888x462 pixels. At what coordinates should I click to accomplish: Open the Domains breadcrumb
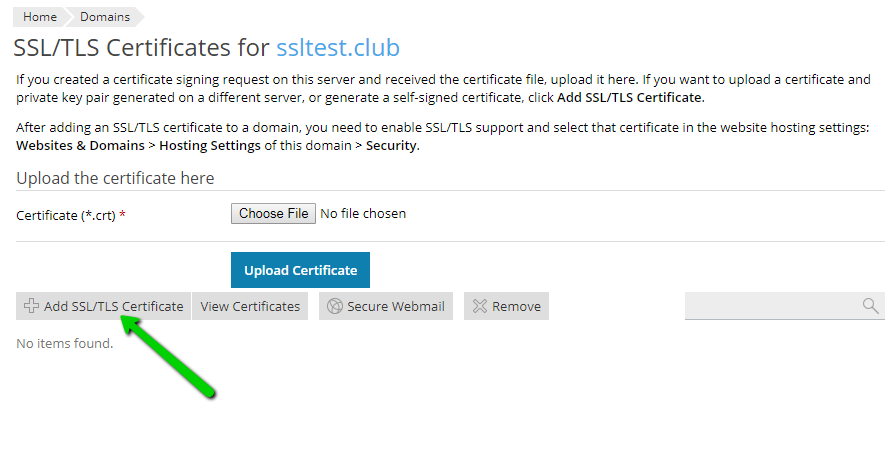(104, 17)
